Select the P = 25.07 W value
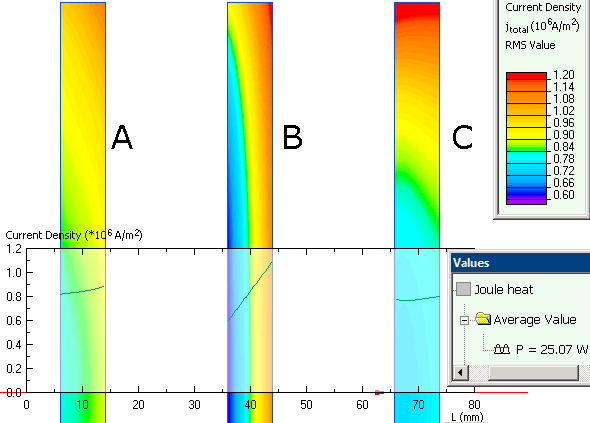Viewport: 590px width, 423px height. (552, 350)
